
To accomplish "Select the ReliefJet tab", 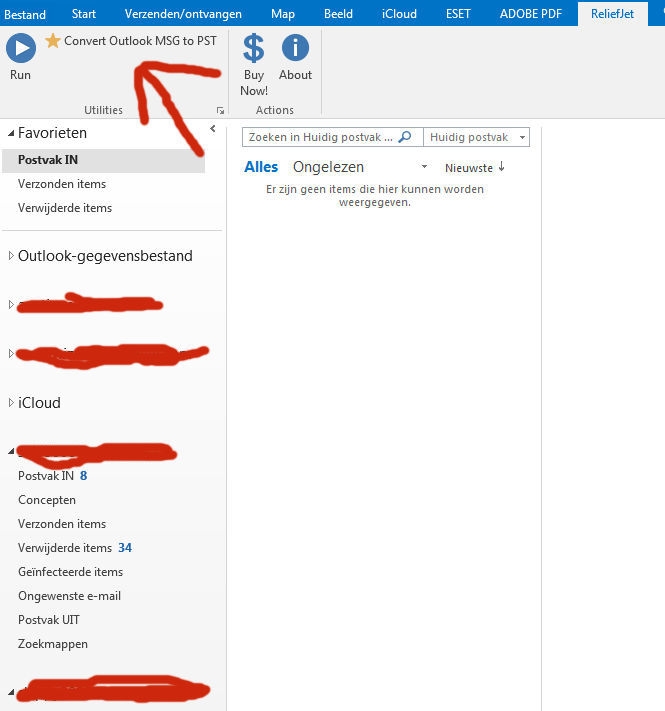I will tap(612, 14).
